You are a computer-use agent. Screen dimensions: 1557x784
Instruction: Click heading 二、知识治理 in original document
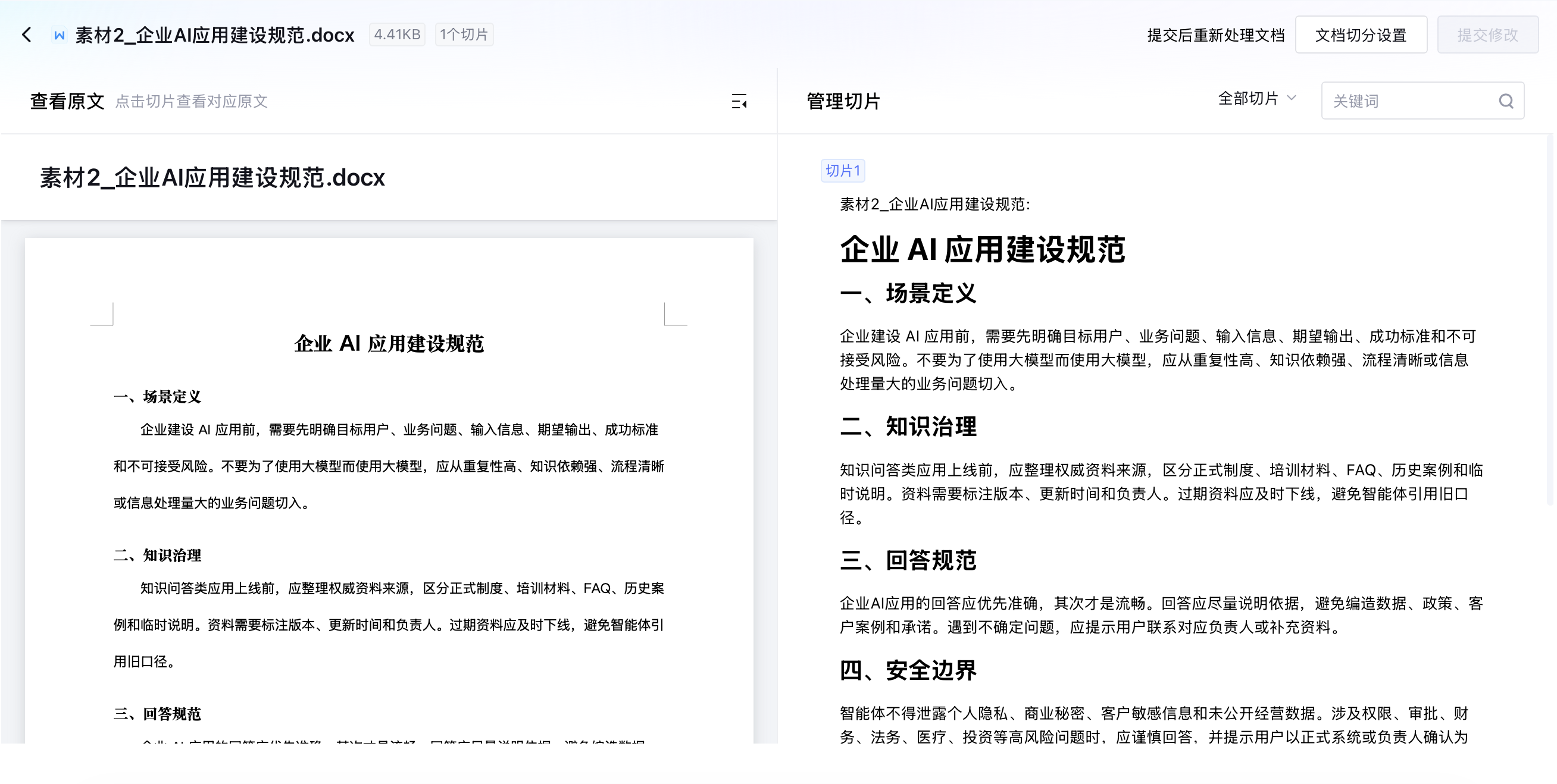pyautogui.click(x=157, y=555)
